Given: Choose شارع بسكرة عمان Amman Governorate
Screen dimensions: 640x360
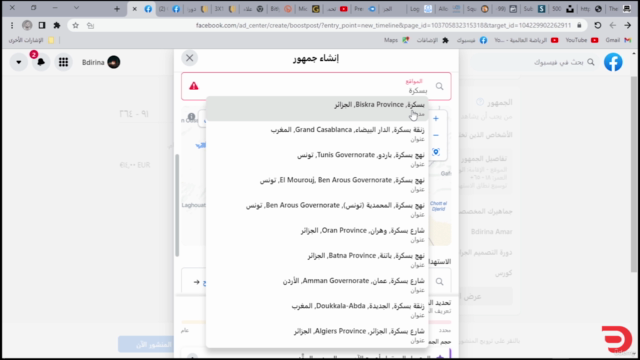Looking at the screenshot, I should pos(317,285).
